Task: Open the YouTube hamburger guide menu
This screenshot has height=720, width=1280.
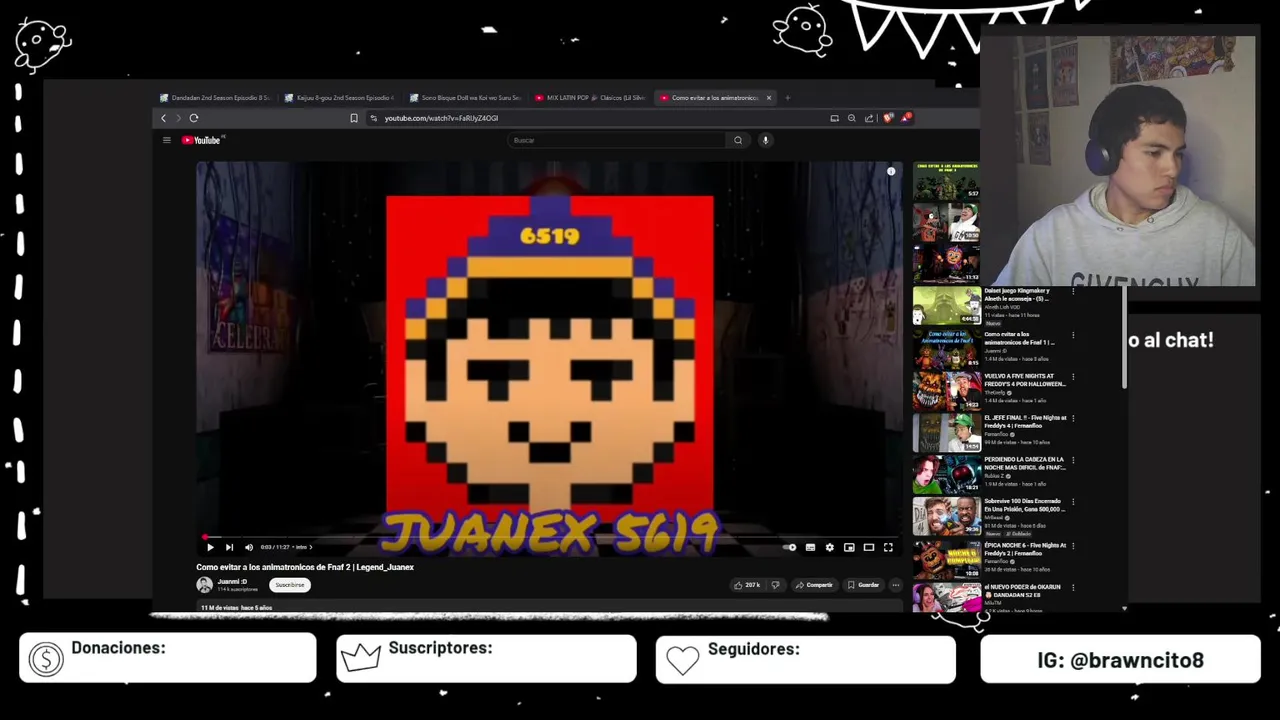Action: click(167, 140)
